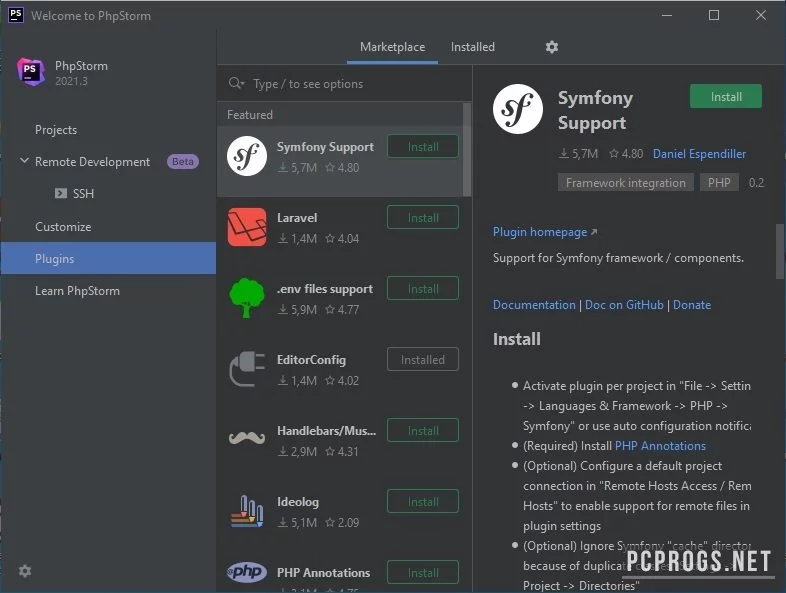This screenshot has width=786, height=593.
Task: Switch to the Marketplace tab
Action: tap(392, 47)
